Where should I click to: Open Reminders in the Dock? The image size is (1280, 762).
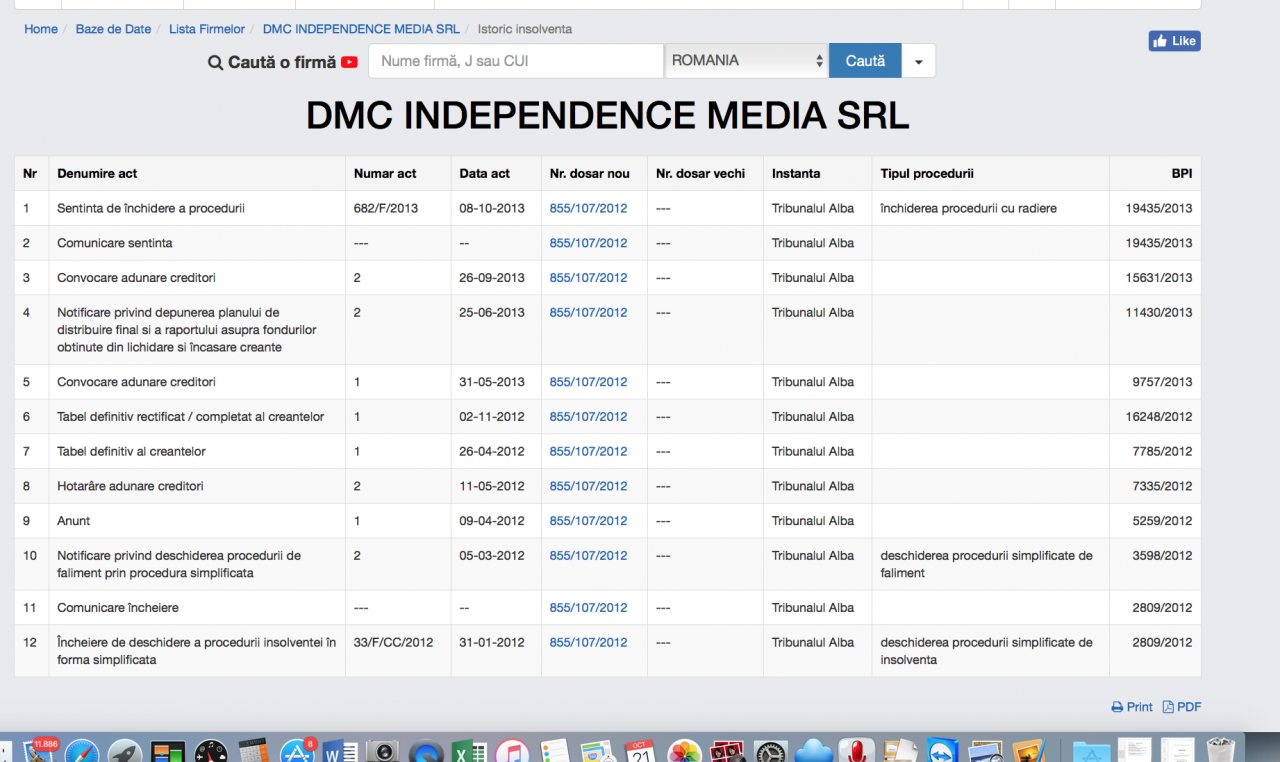(555, 751)
